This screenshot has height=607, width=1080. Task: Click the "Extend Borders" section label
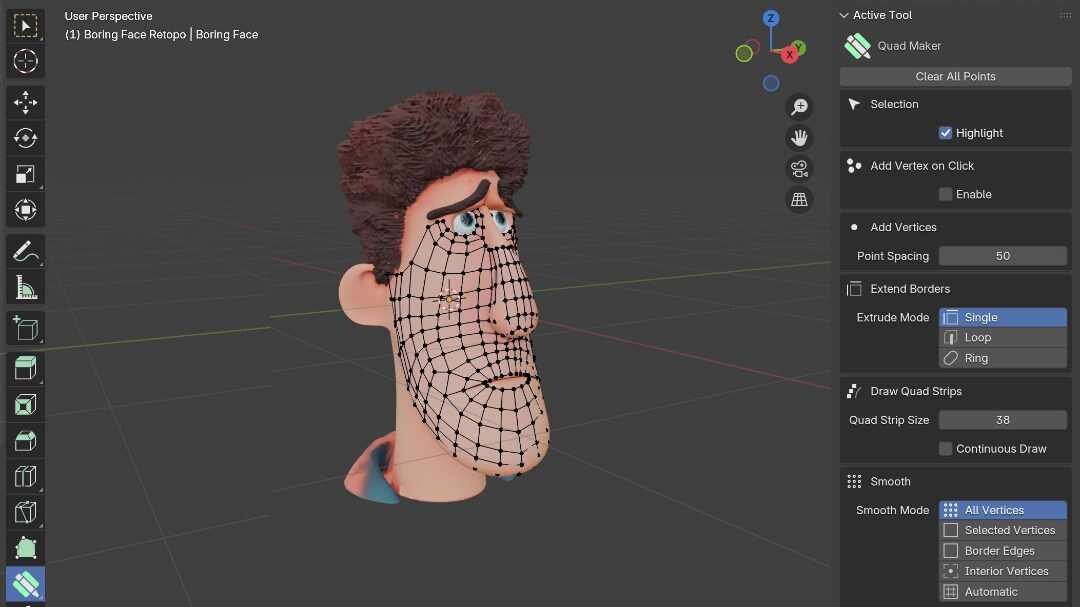point(910,289)
